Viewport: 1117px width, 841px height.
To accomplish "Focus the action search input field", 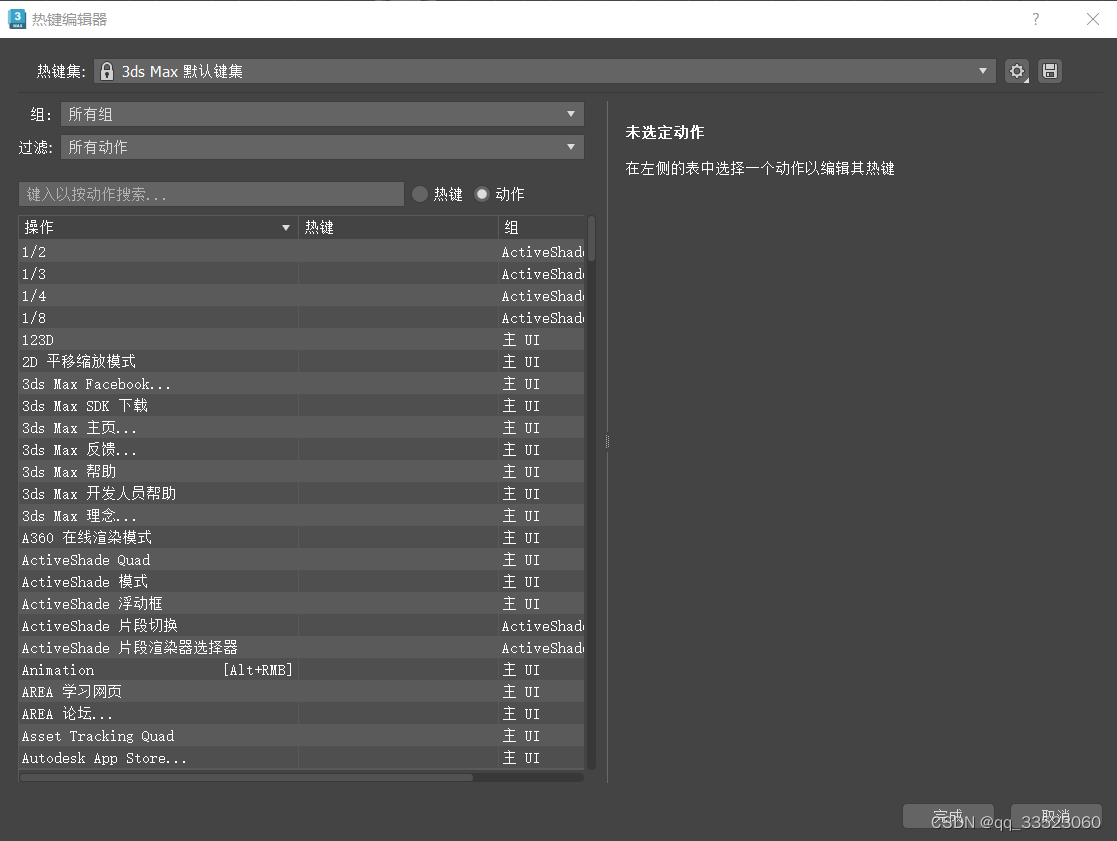I will (x=212, y=194).
